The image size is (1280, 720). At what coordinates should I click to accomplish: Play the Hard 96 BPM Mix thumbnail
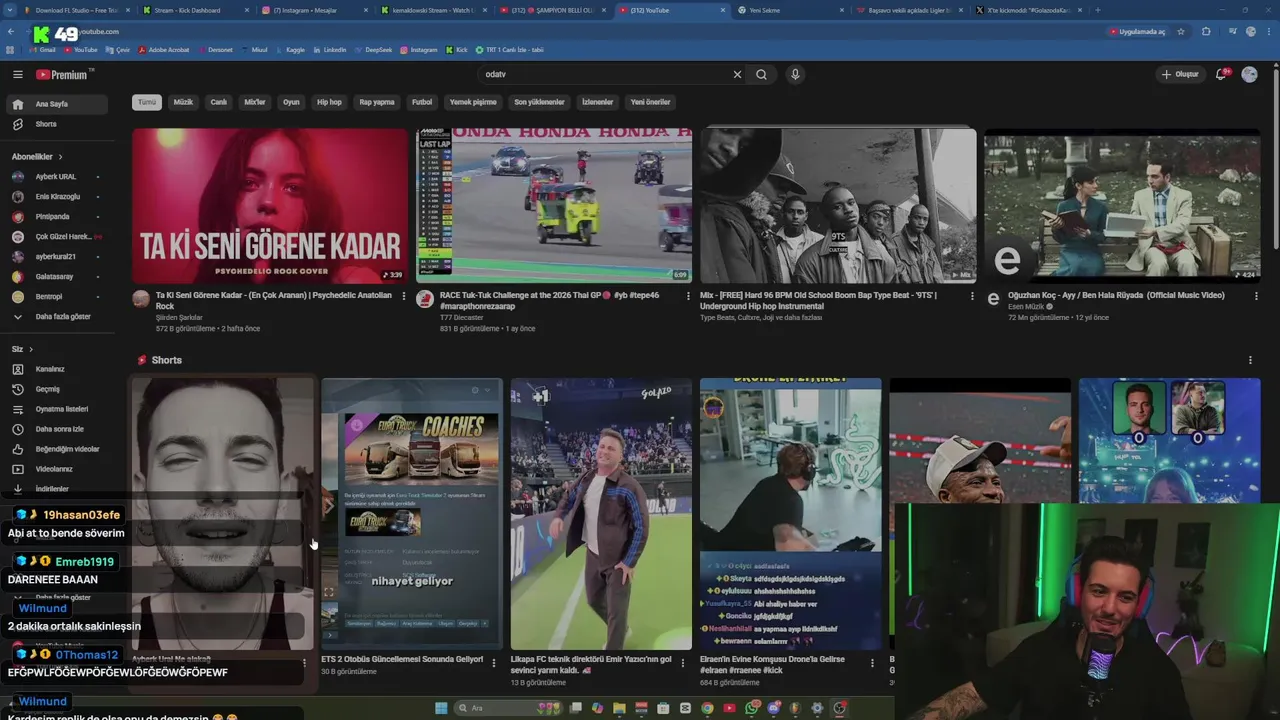(x=838, y=206)
